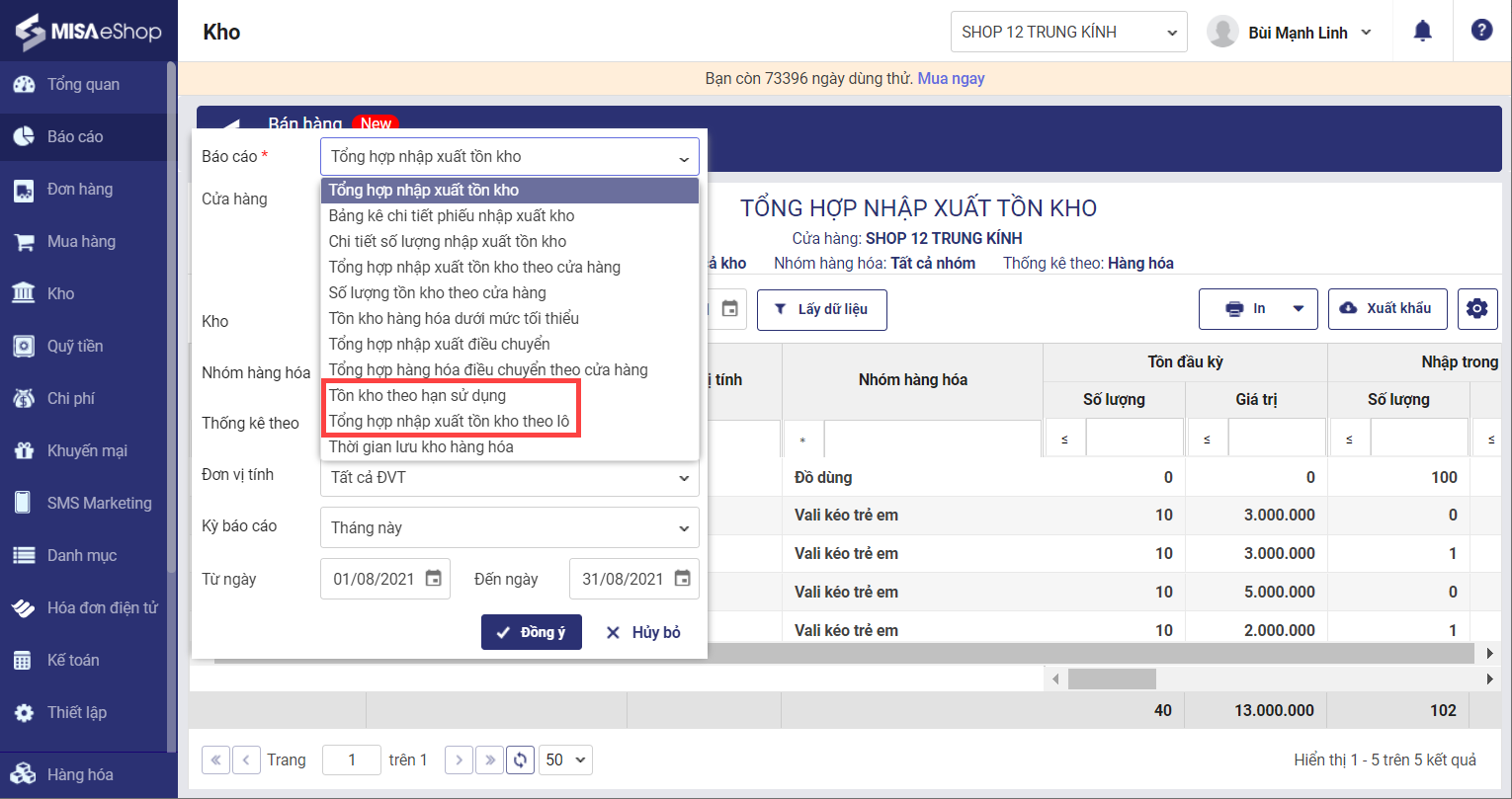Choose Thời gian lưu kho hàng hóa option
Image resolution: width=1512 pixels, height=799 pixels.
click(421, 446)
